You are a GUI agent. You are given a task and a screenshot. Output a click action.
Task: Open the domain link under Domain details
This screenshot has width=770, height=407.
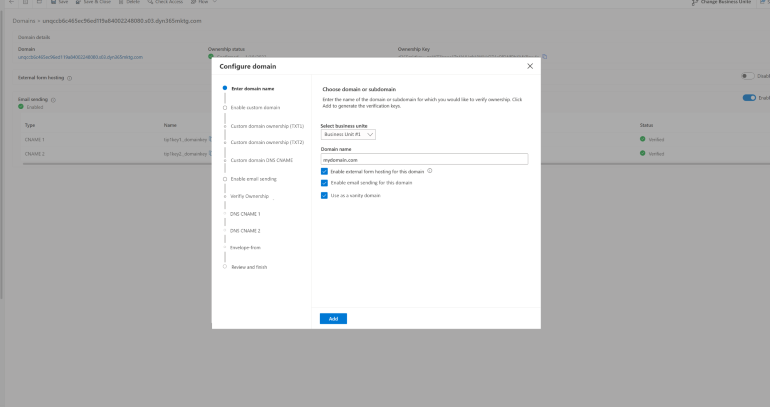pos(80,57)
